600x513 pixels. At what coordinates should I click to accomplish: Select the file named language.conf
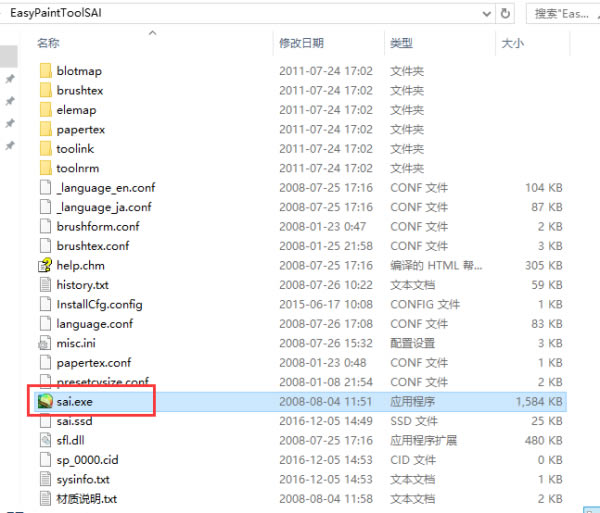click(95, 324)
